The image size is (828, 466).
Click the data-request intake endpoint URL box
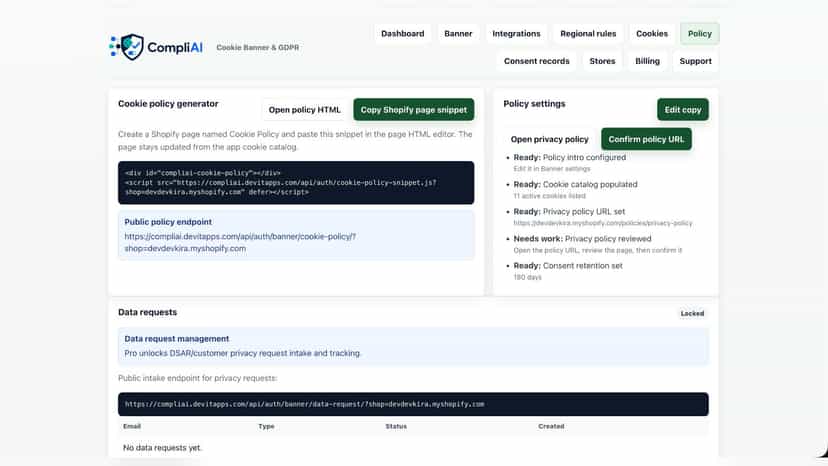(413, 404)
